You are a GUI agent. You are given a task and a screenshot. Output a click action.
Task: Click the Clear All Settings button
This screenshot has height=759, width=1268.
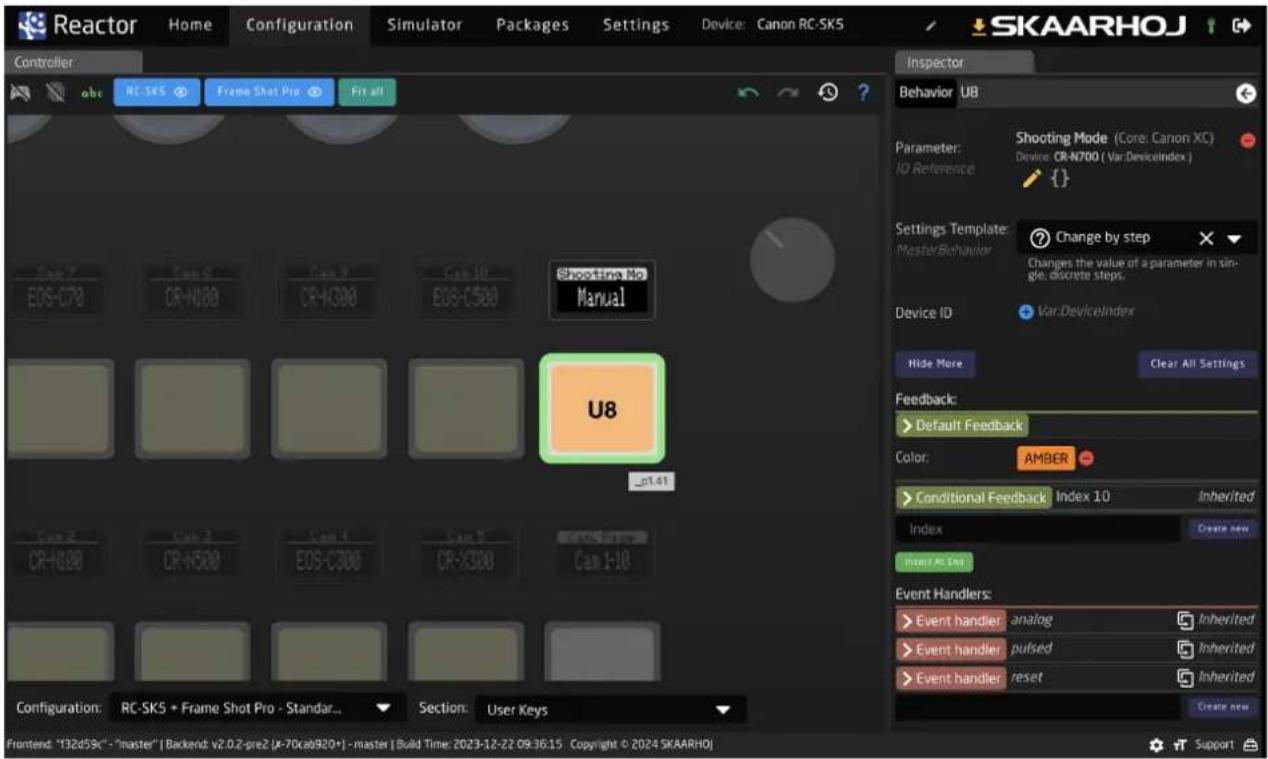click(x=1197, y=364)
